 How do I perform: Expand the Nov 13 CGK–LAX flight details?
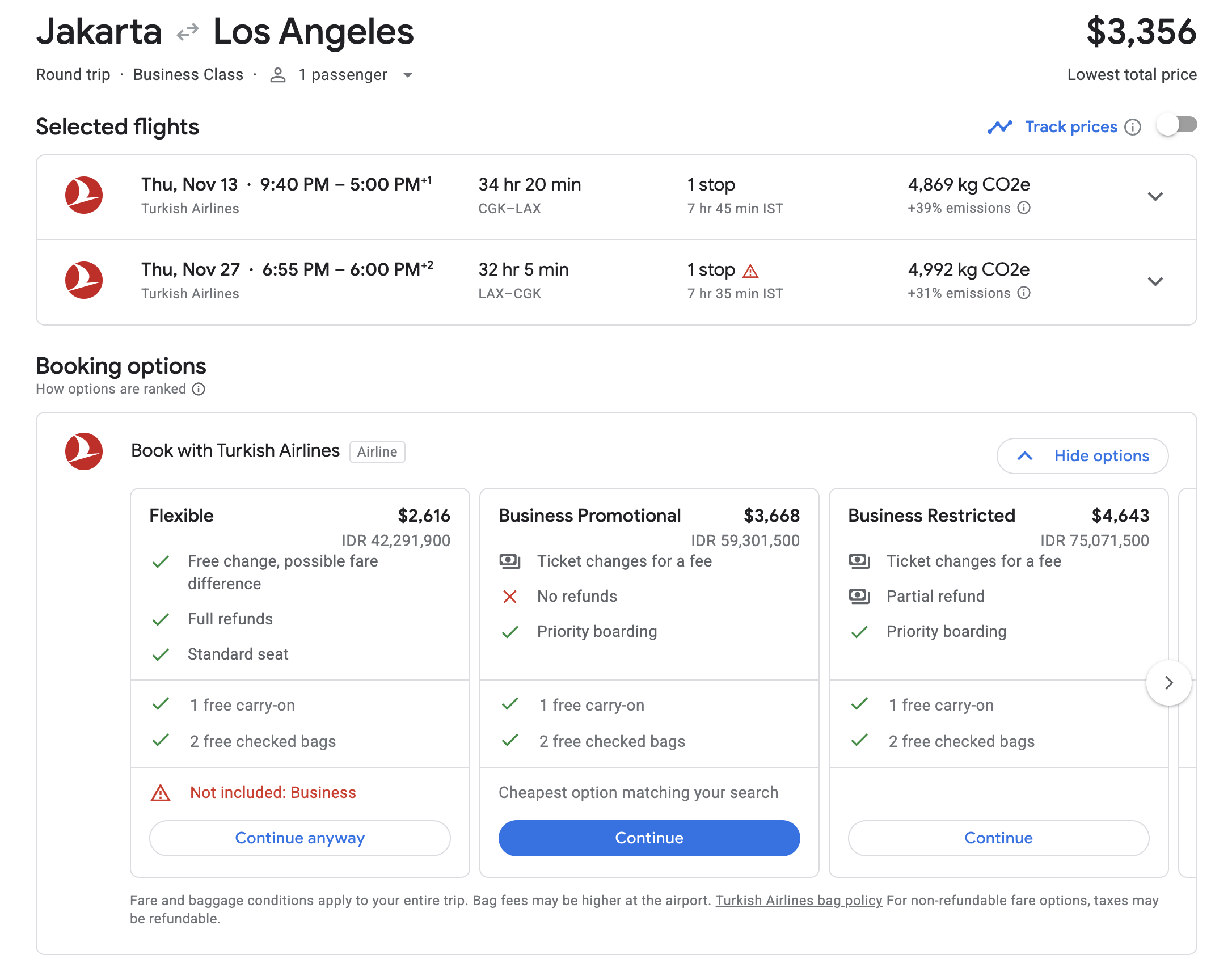(x=1155, y=197)
